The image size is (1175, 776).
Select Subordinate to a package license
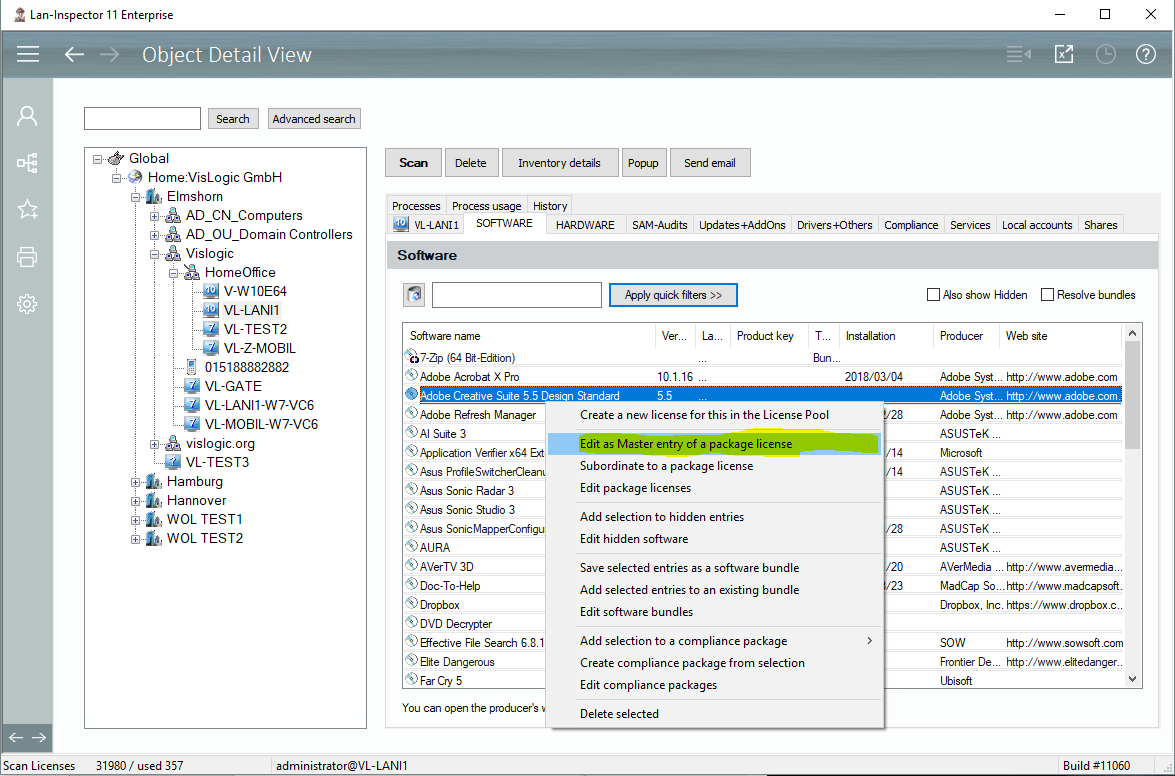666,466
